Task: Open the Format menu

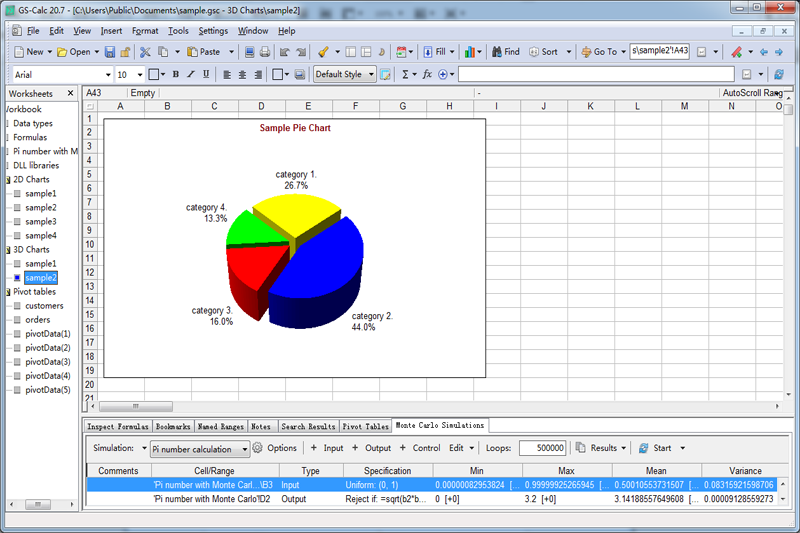Action: pos(145,31)
